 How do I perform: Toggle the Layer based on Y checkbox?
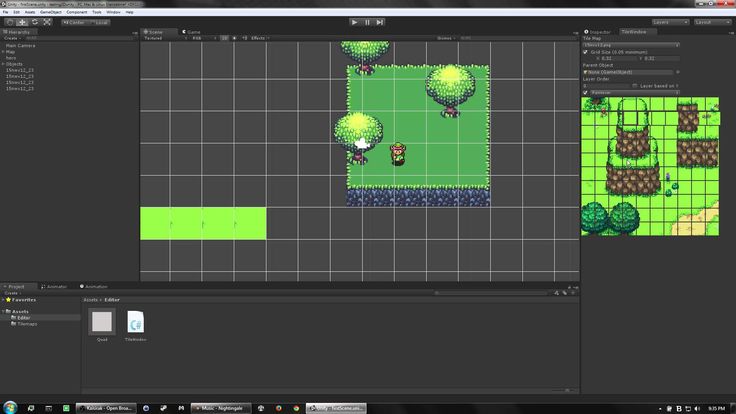pyautogui.click(x=635, y=86)
